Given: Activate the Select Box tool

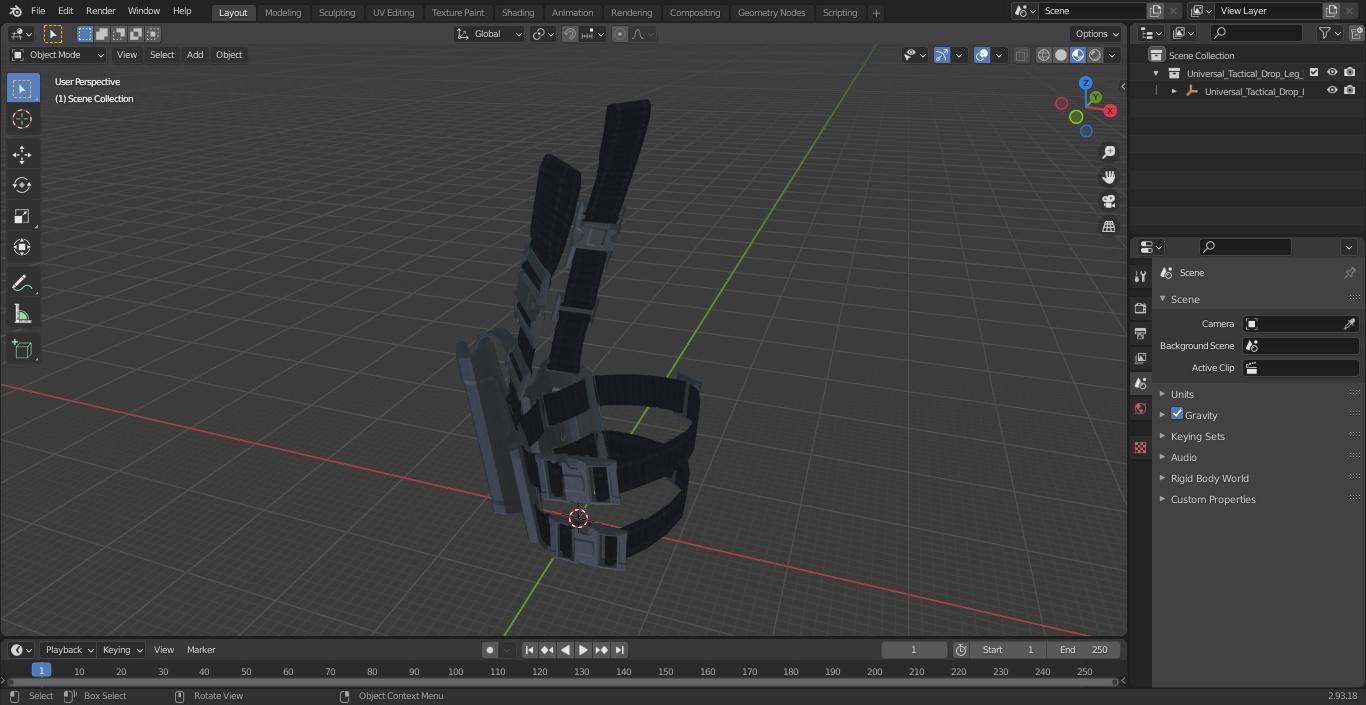Looking at the screenshot, I should pos(22,88).
